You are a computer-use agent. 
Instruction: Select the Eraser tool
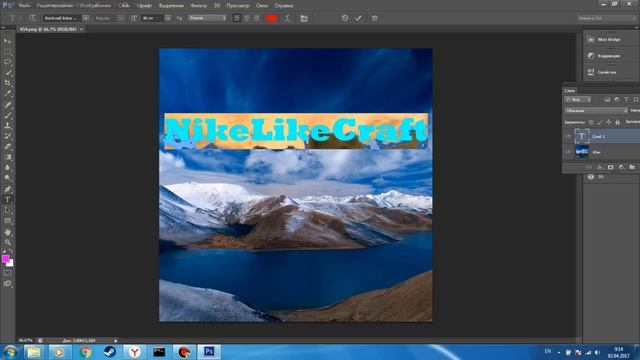click(x=7, y=147)
